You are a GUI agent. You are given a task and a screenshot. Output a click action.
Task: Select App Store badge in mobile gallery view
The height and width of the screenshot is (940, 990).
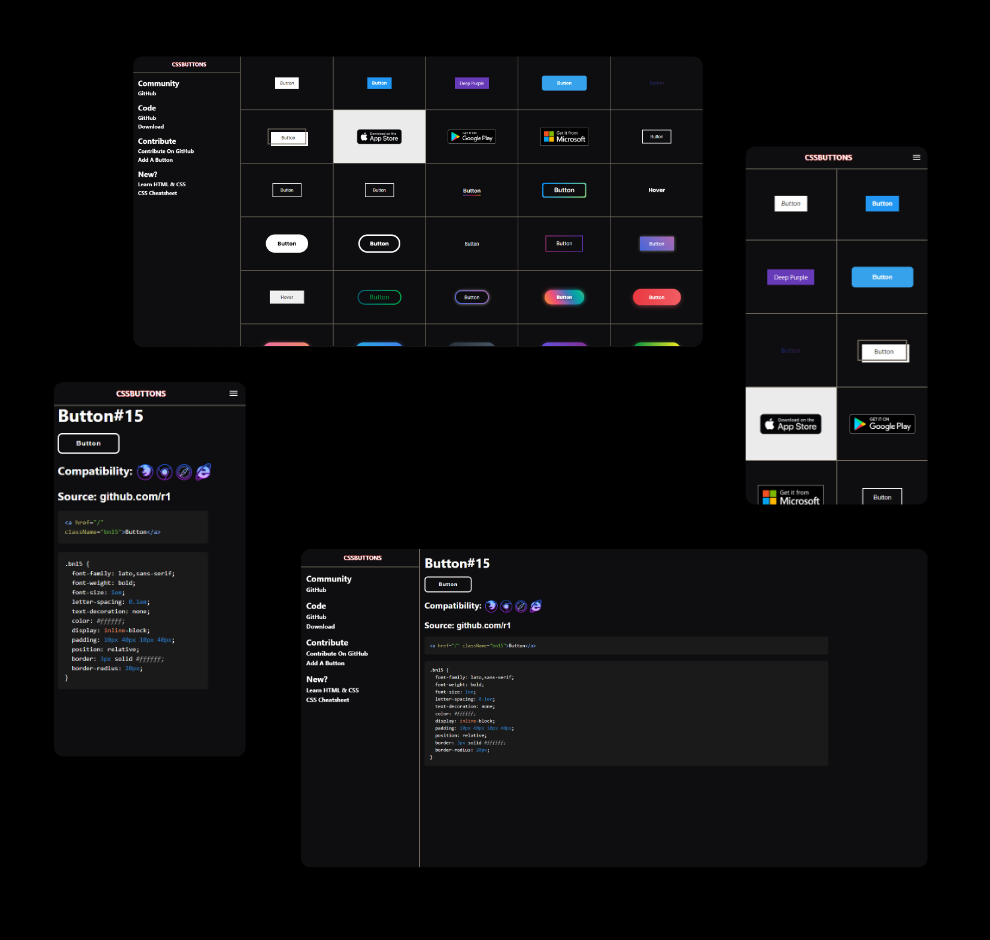pos(790,424)
